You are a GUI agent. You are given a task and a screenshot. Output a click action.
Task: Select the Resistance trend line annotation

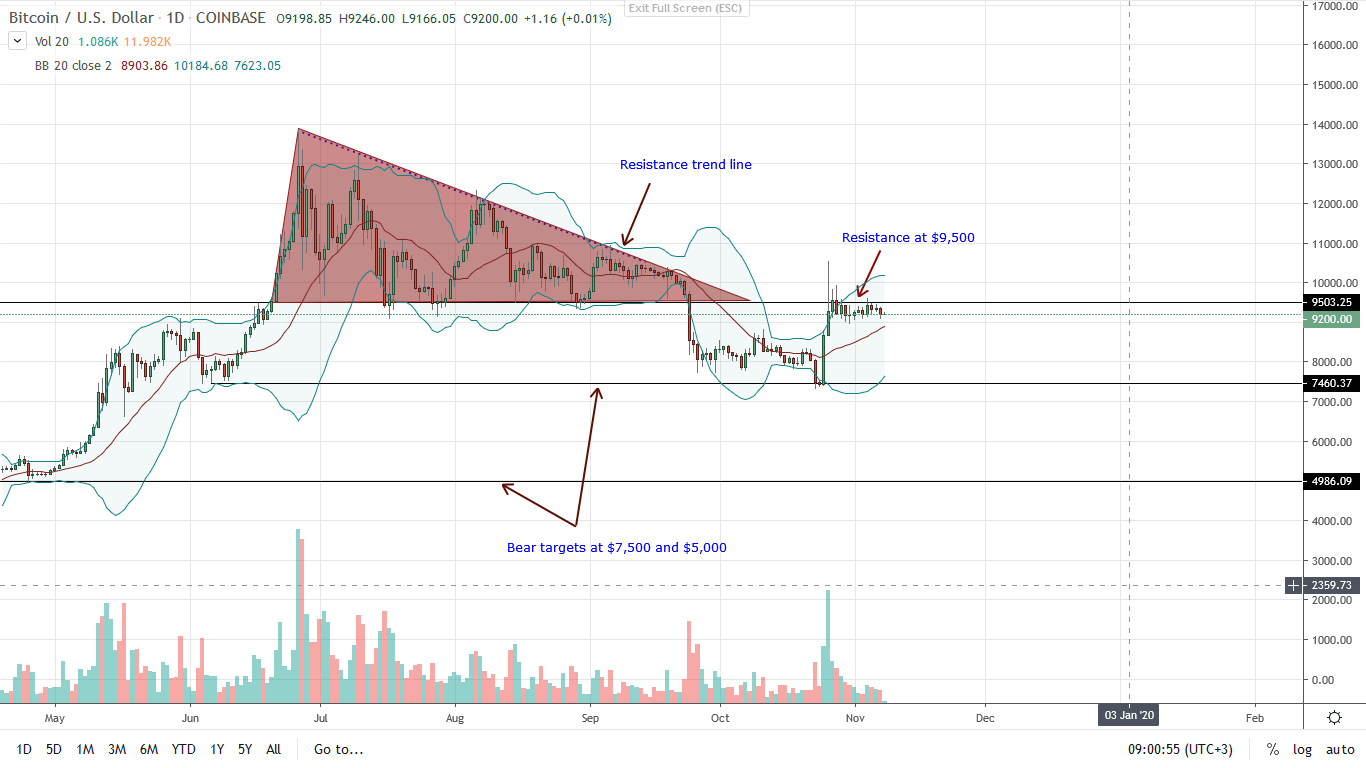pos(685,164)
